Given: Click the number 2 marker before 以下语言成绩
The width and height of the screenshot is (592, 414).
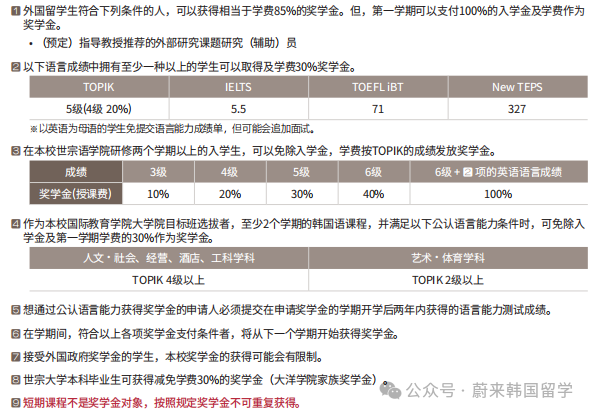Looking at the screenshot, I should [15, 67].
